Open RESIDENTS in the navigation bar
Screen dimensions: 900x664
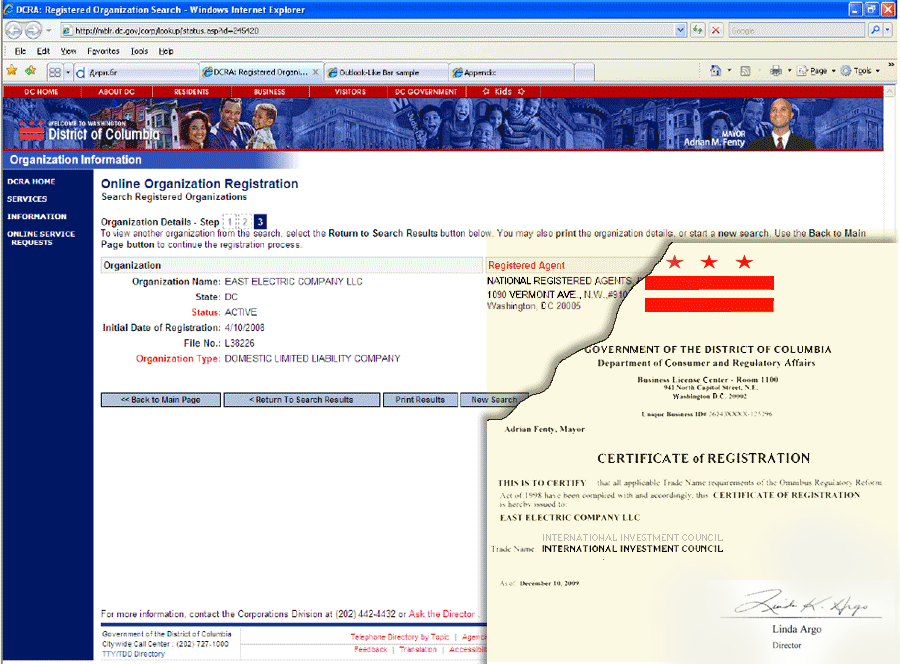[192, 92]
